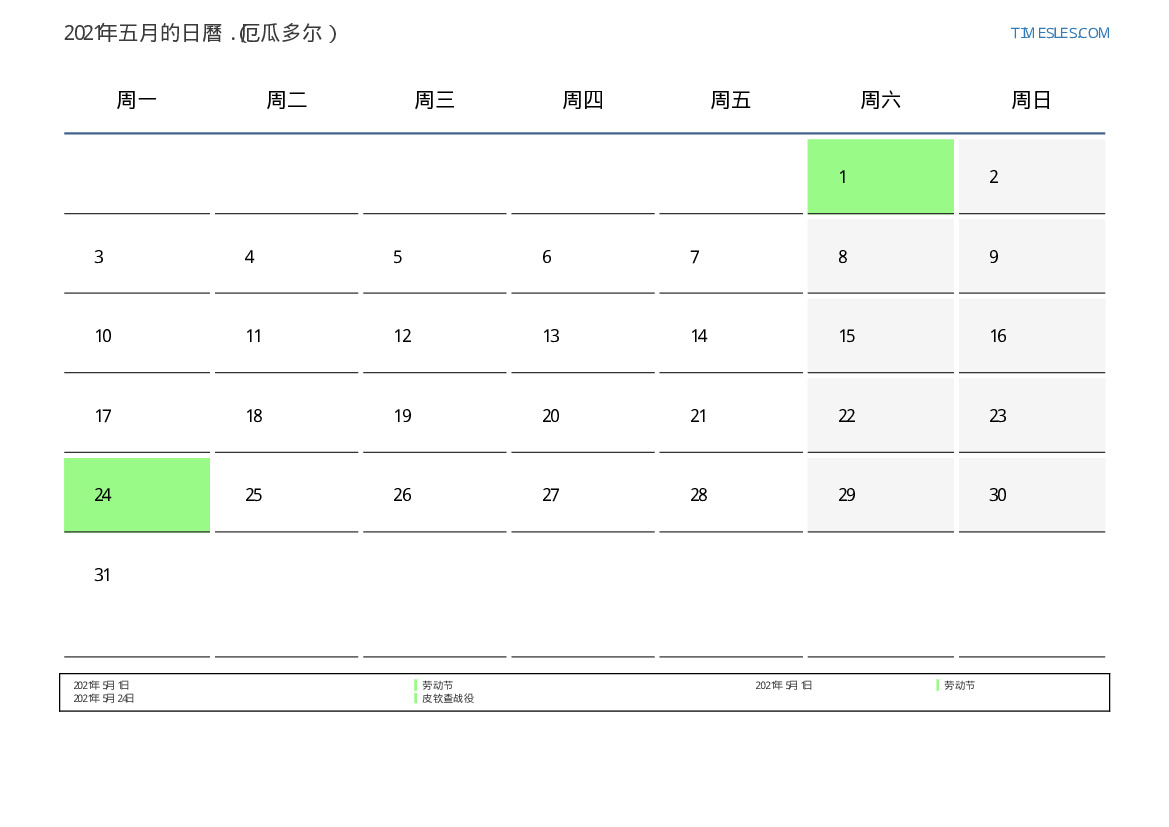The image size is (1169, 827).
Task: Select the green highlighted May 24 cell
Action: 137,495
